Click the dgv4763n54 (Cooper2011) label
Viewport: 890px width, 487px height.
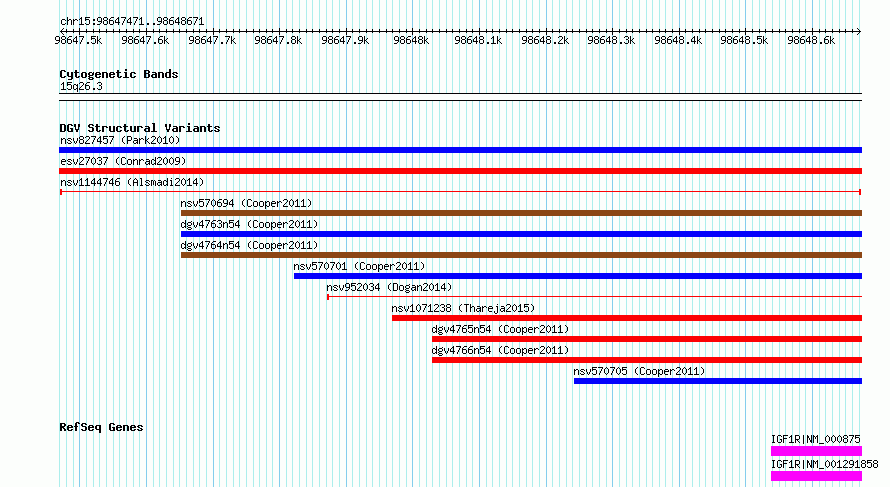click(249, 224)
